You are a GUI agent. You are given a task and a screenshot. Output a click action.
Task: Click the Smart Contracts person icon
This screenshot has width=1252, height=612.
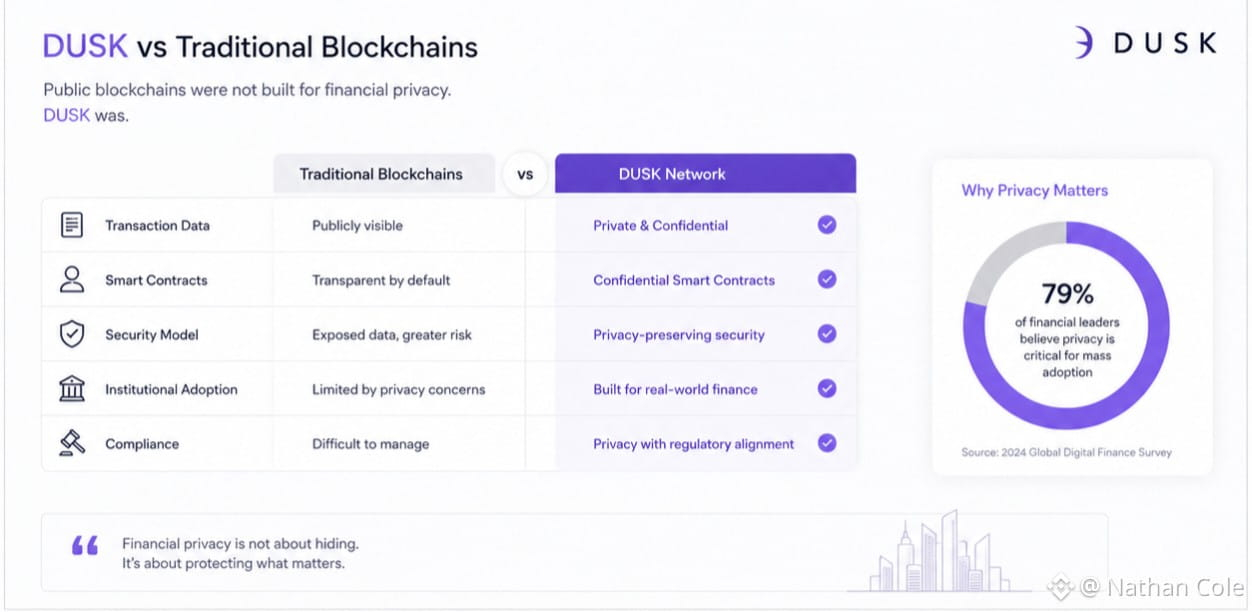(x=72, y=280)
